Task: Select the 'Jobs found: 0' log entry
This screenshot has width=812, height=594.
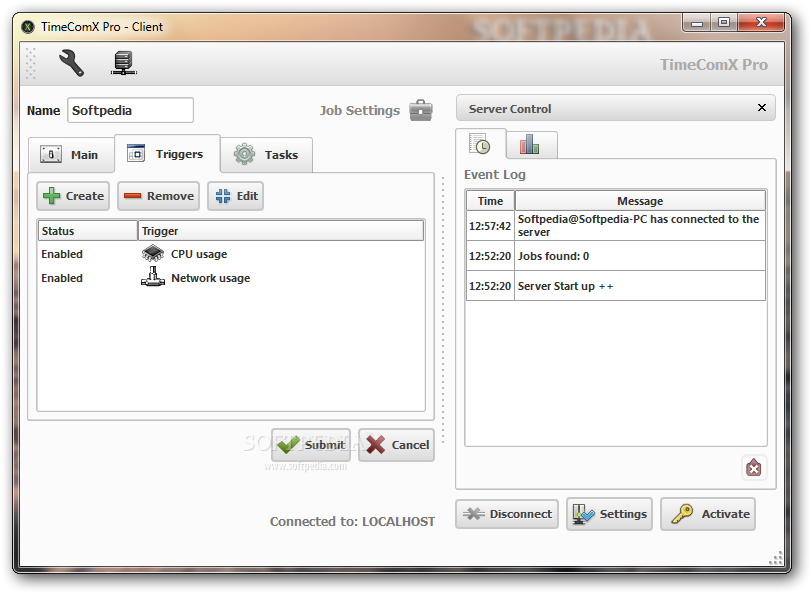Action: pyautogui.click(x=616, y=256)
